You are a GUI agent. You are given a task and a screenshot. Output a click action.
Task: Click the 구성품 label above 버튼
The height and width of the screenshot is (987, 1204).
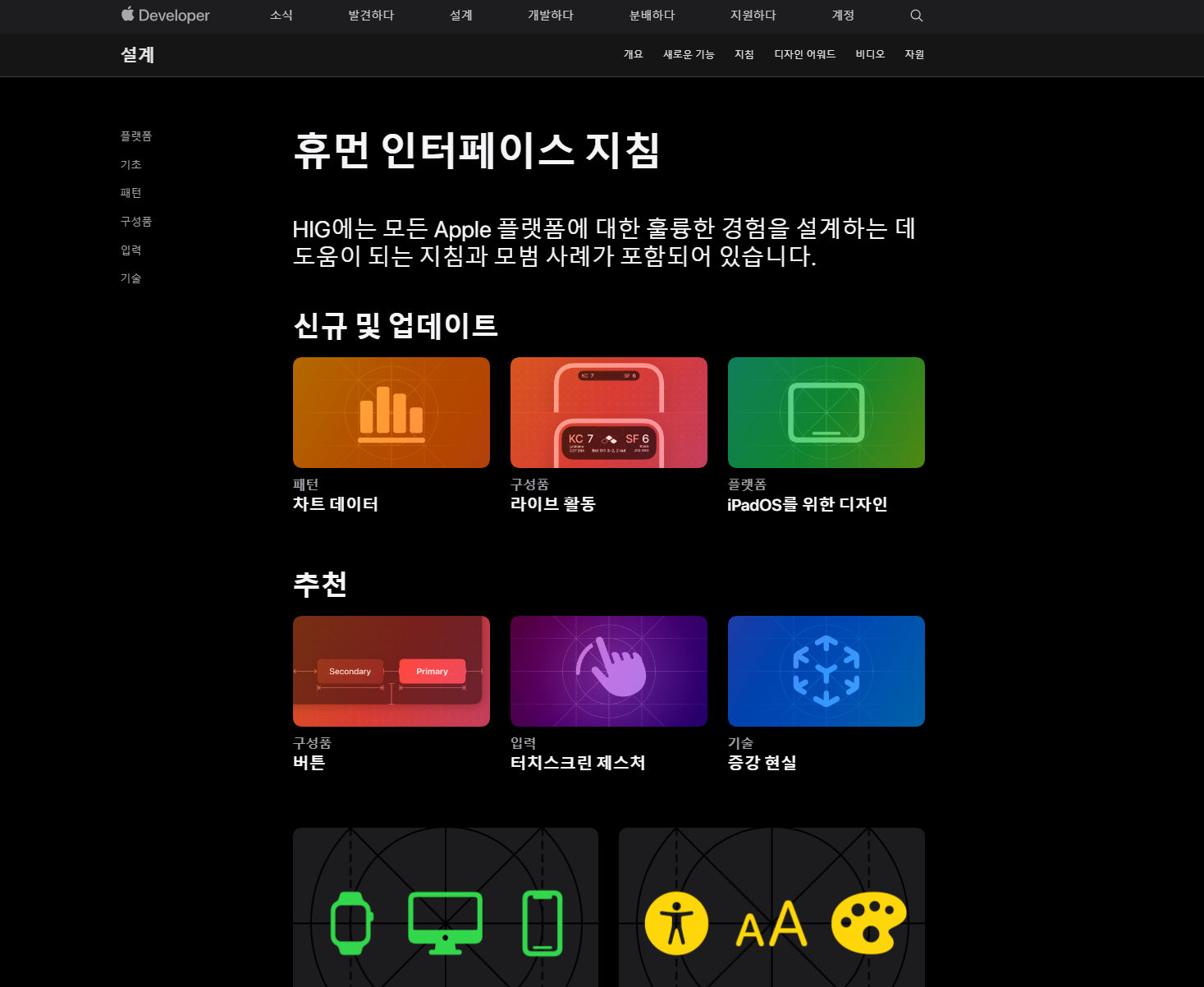pos(313,743)
